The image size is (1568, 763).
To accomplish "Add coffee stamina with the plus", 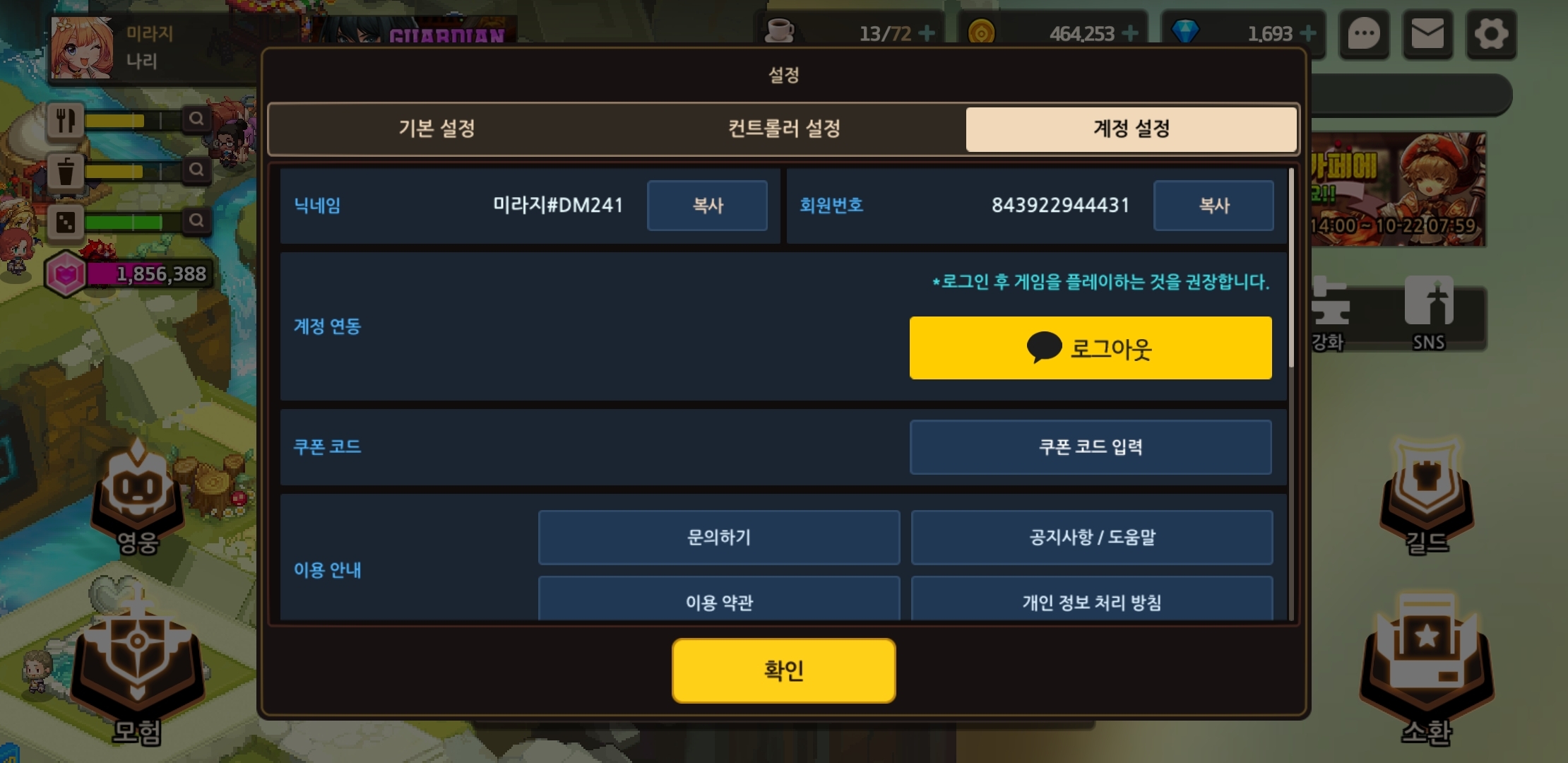I will click(x=927, y=33).
